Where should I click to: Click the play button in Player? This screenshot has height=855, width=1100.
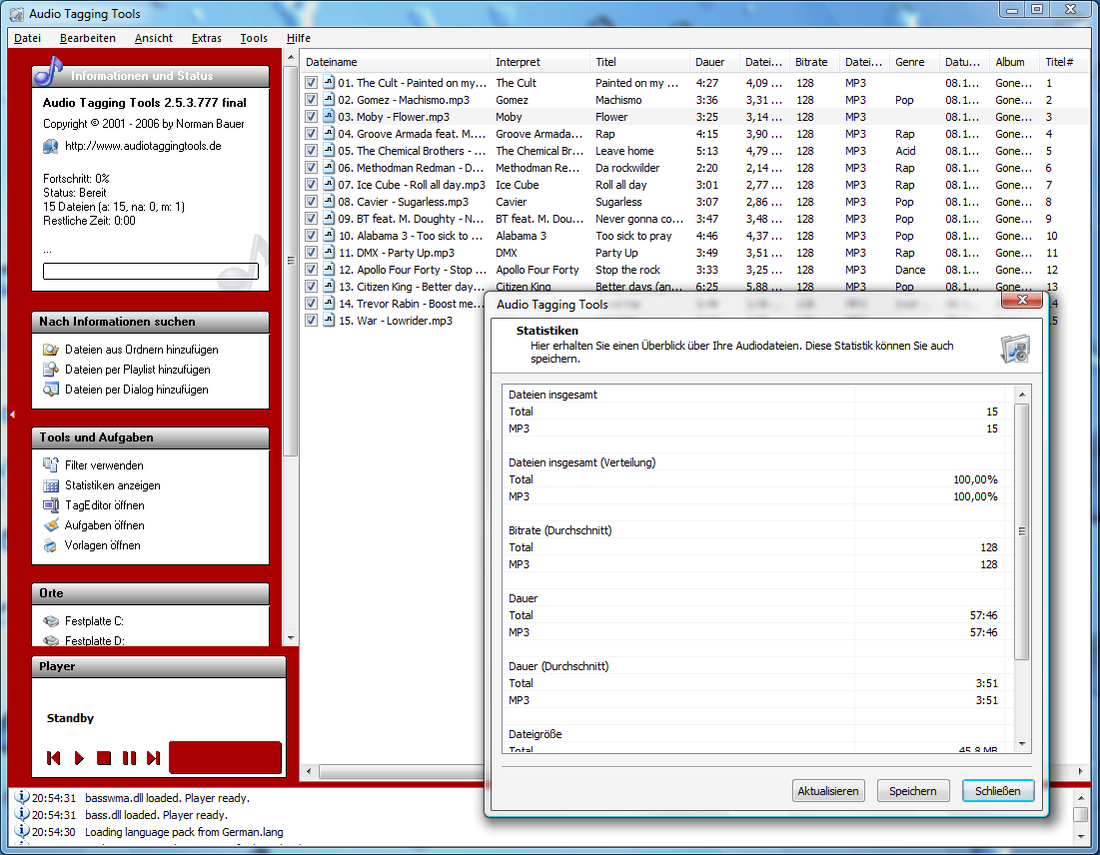point(79,758)
